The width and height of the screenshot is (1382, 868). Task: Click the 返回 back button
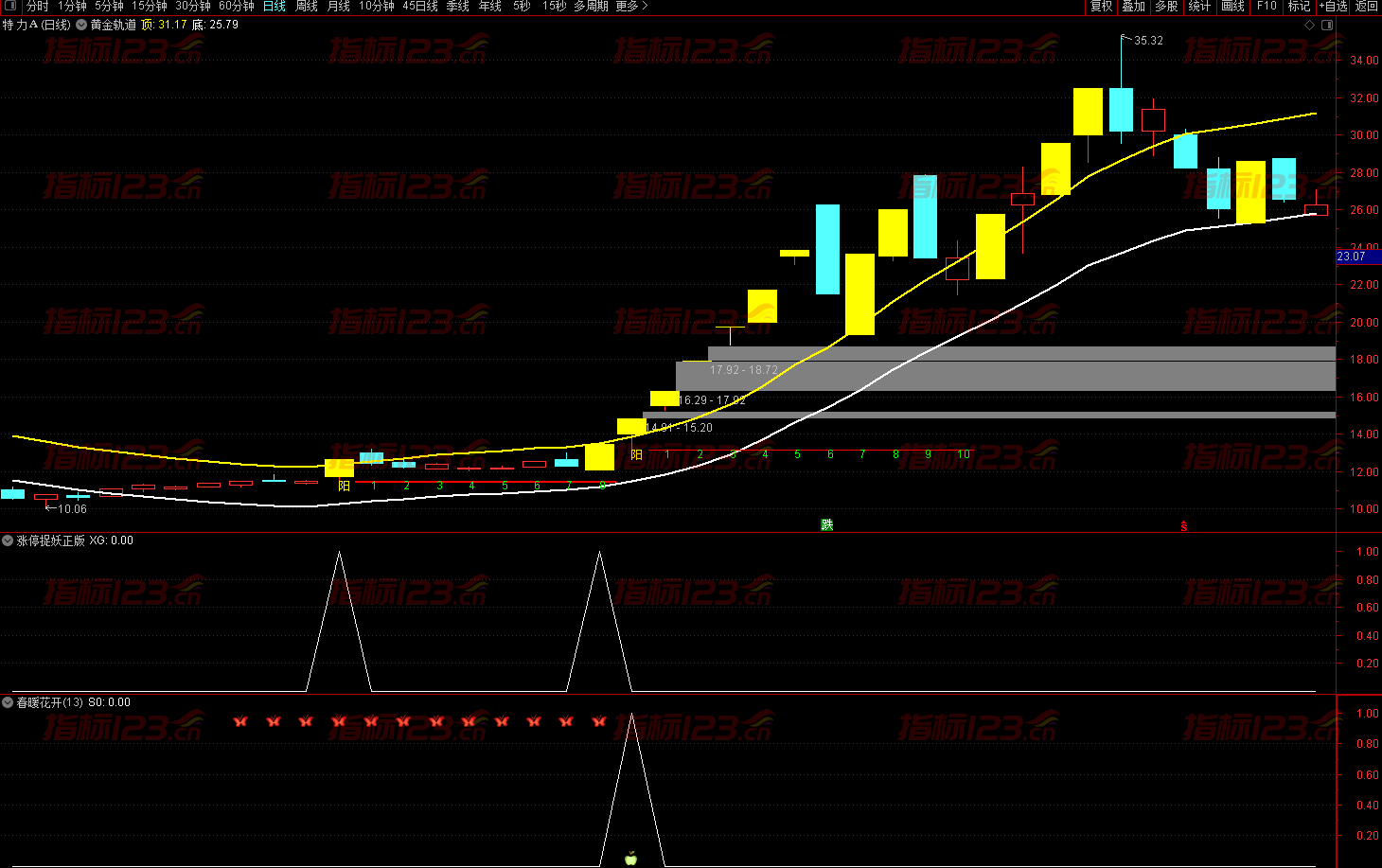[x=1367, y=6]
